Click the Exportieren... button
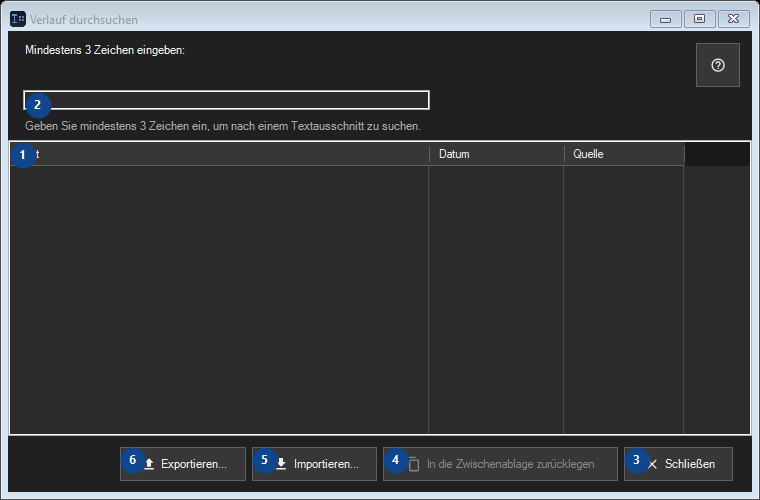 [183, 464]
